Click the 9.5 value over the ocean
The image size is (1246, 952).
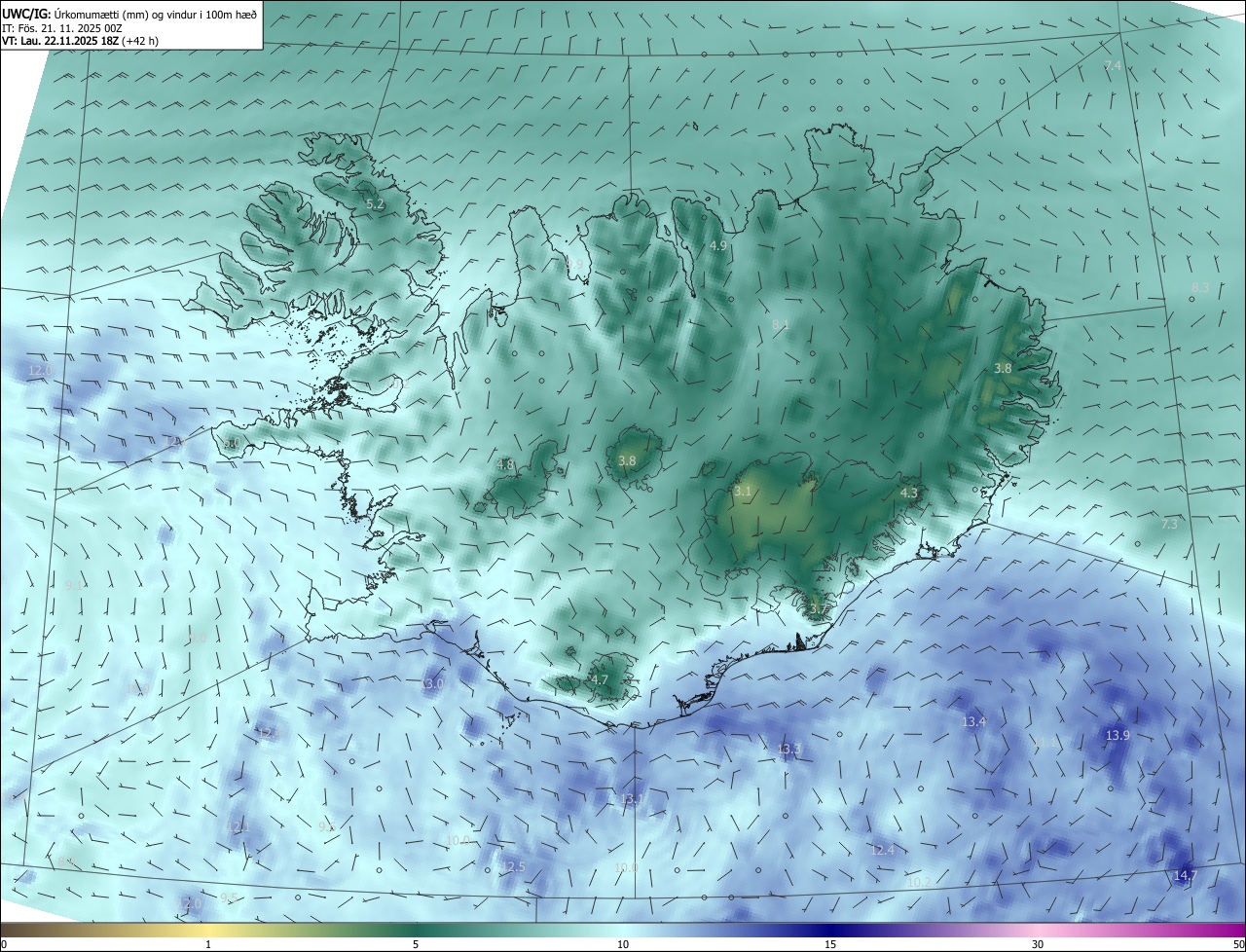pos(229,897)
